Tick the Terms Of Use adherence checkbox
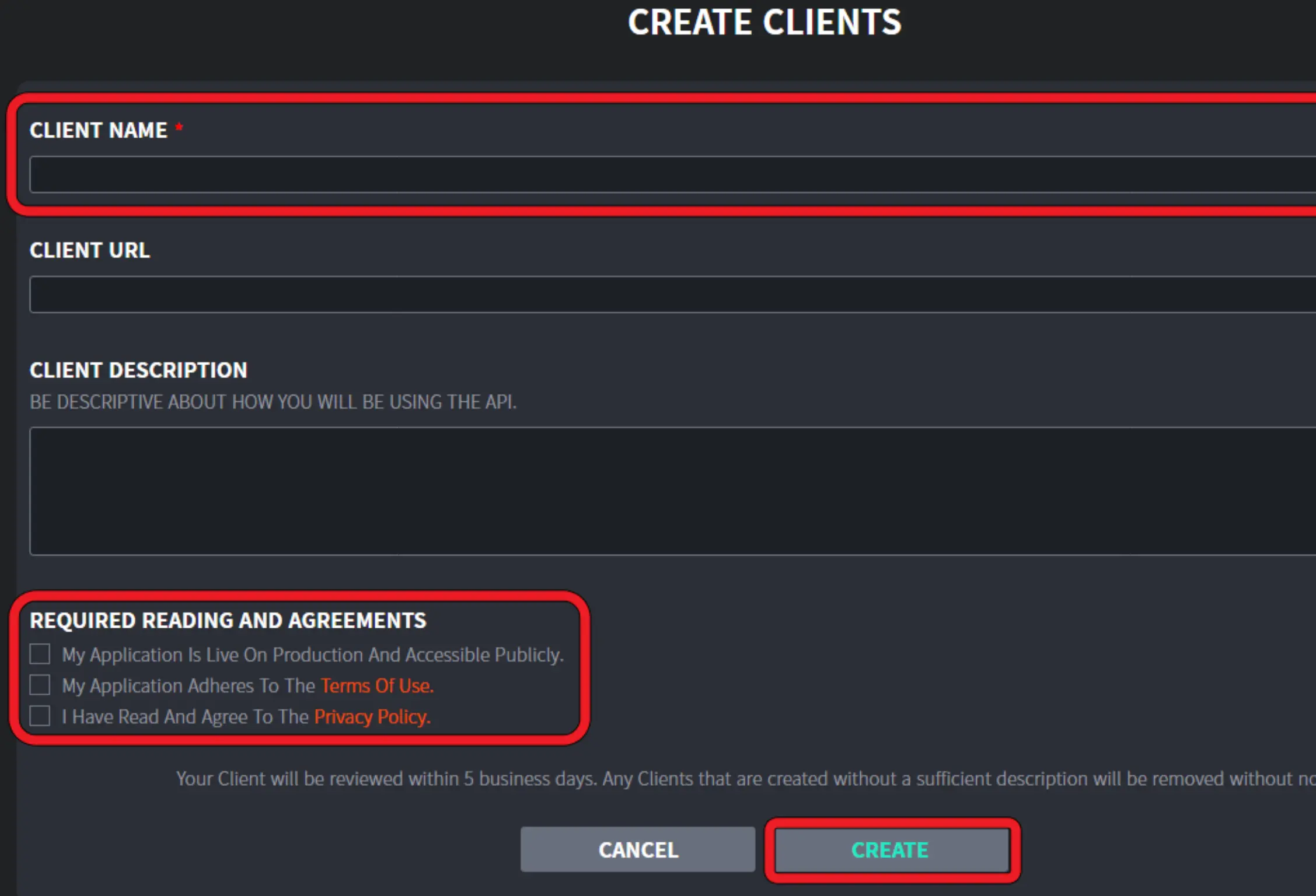1316x896 pixels. coord(40,685)
